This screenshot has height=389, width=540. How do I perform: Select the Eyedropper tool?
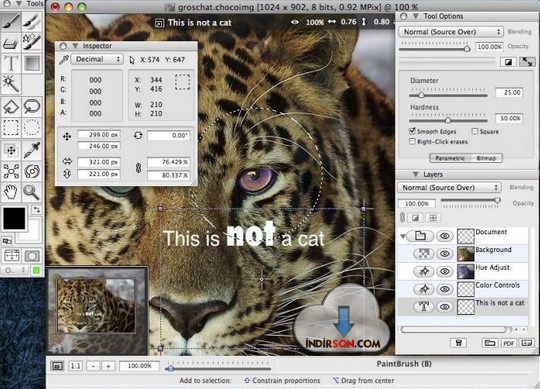click(x=32, y=150)
